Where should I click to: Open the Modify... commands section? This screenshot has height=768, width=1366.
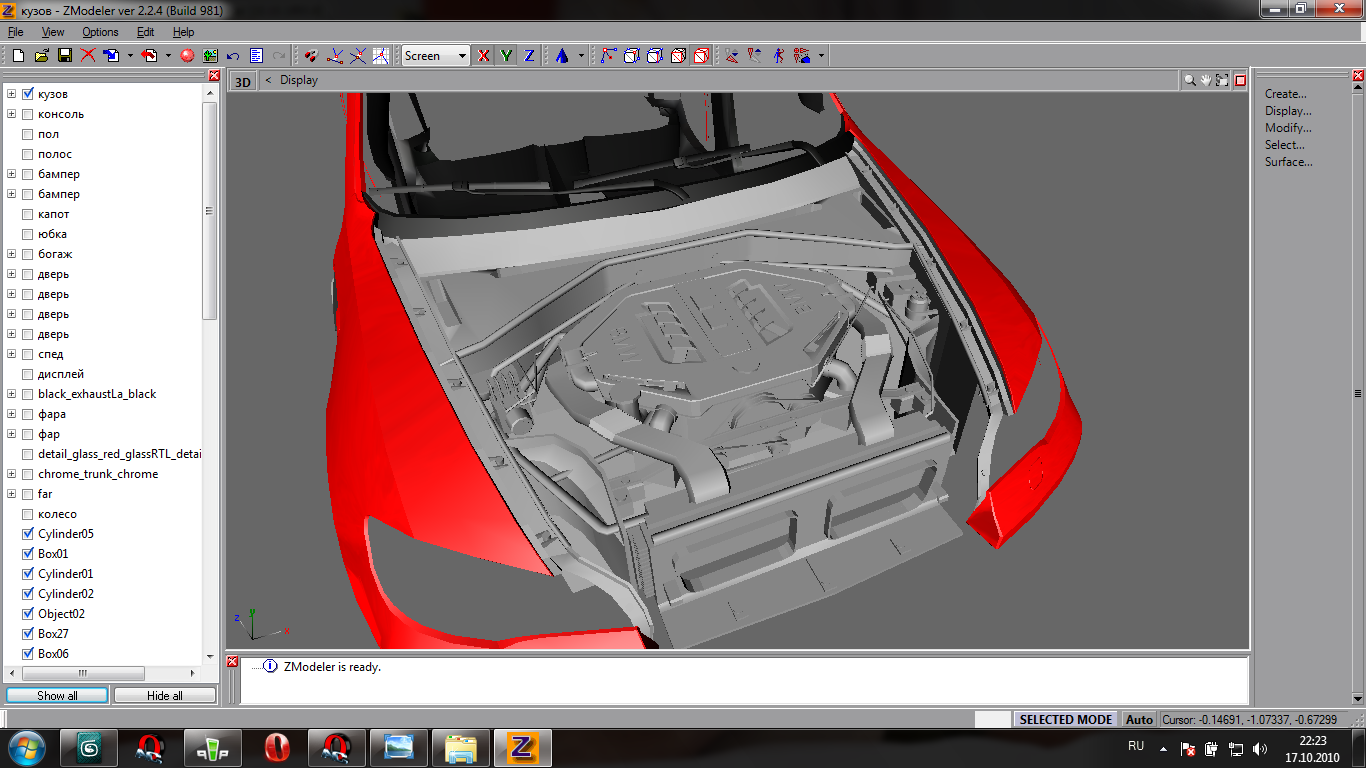coord(1287,128)
